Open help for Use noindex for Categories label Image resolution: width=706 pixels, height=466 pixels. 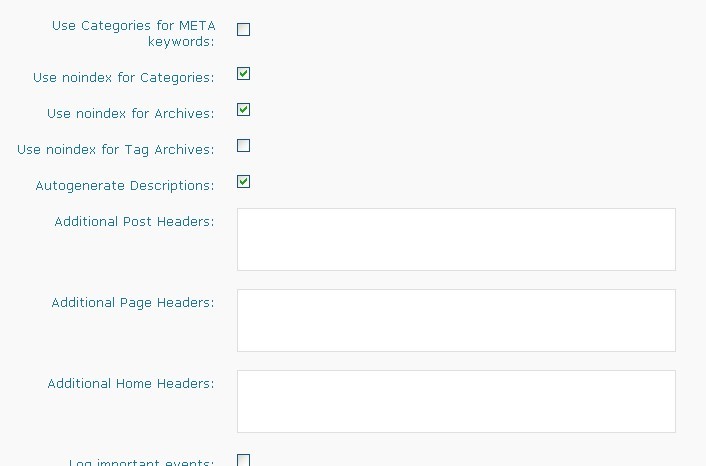coord(123,78)
